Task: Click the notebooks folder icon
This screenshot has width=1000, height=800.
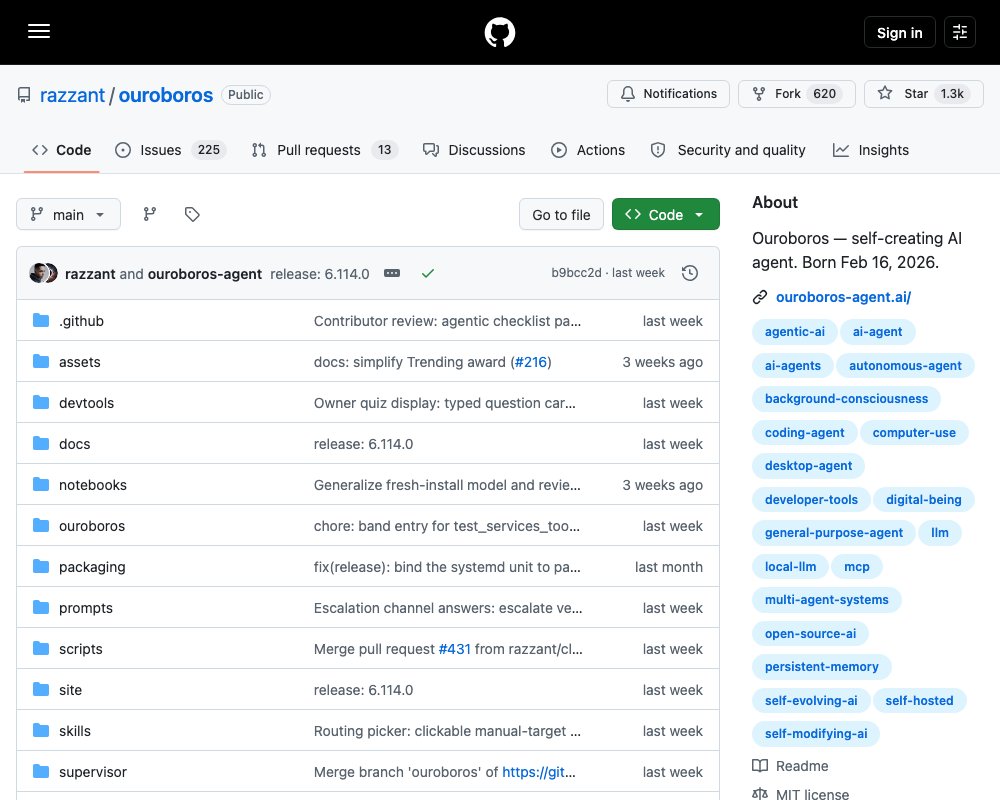Action: (41, 485)
